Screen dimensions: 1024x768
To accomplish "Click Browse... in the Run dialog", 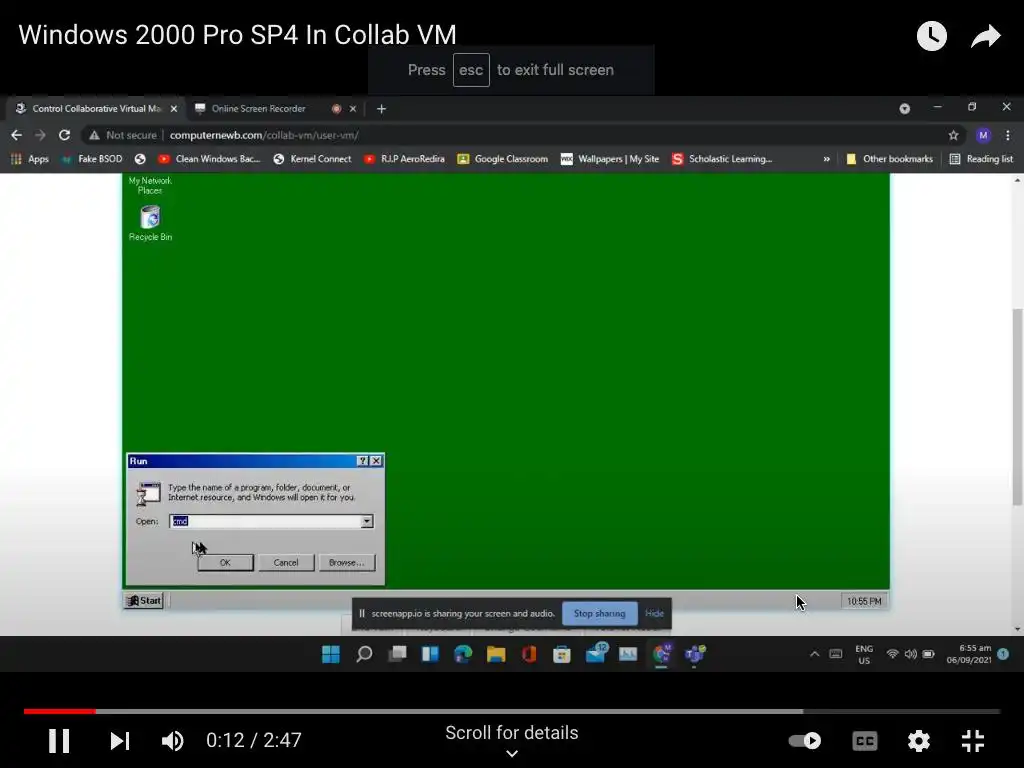I will coord(347,562).
